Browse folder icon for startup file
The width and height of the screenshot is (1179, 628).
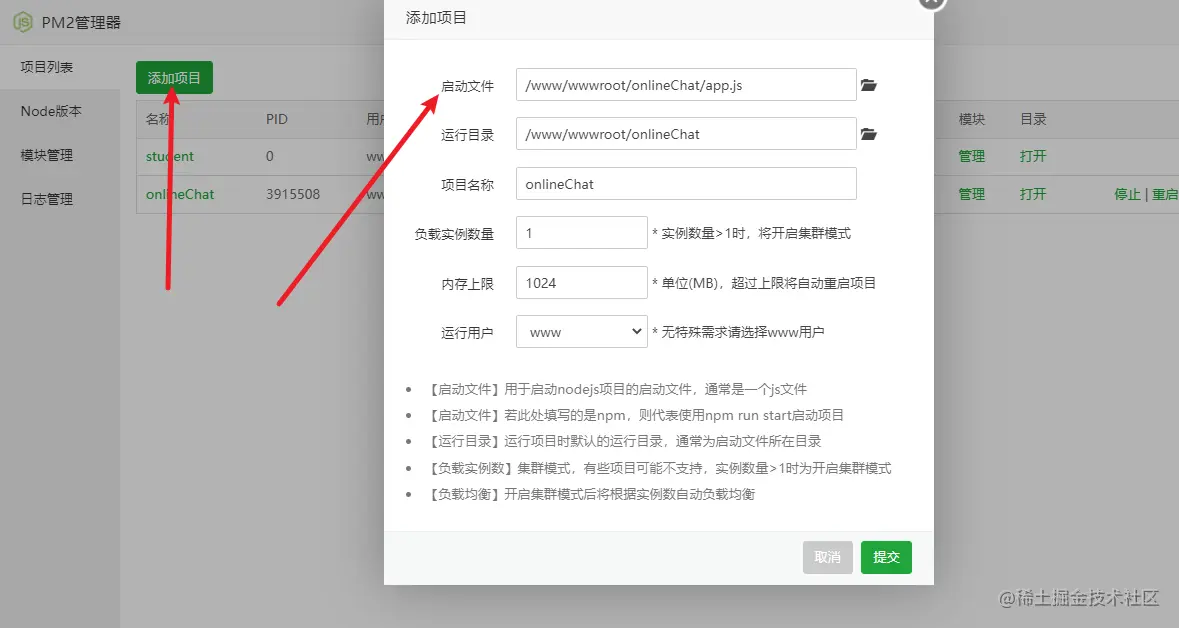868,85
